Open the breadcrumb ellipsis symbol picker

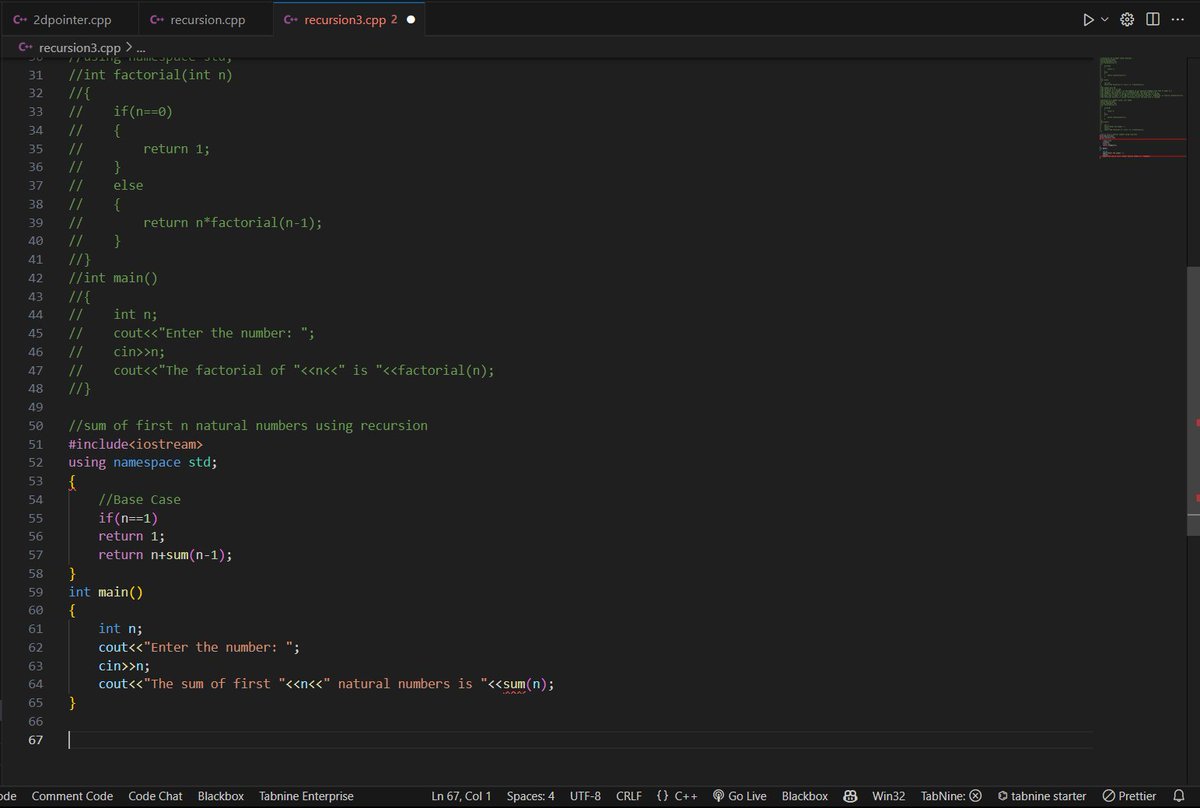pyautogui.click(x=140, y=47)
